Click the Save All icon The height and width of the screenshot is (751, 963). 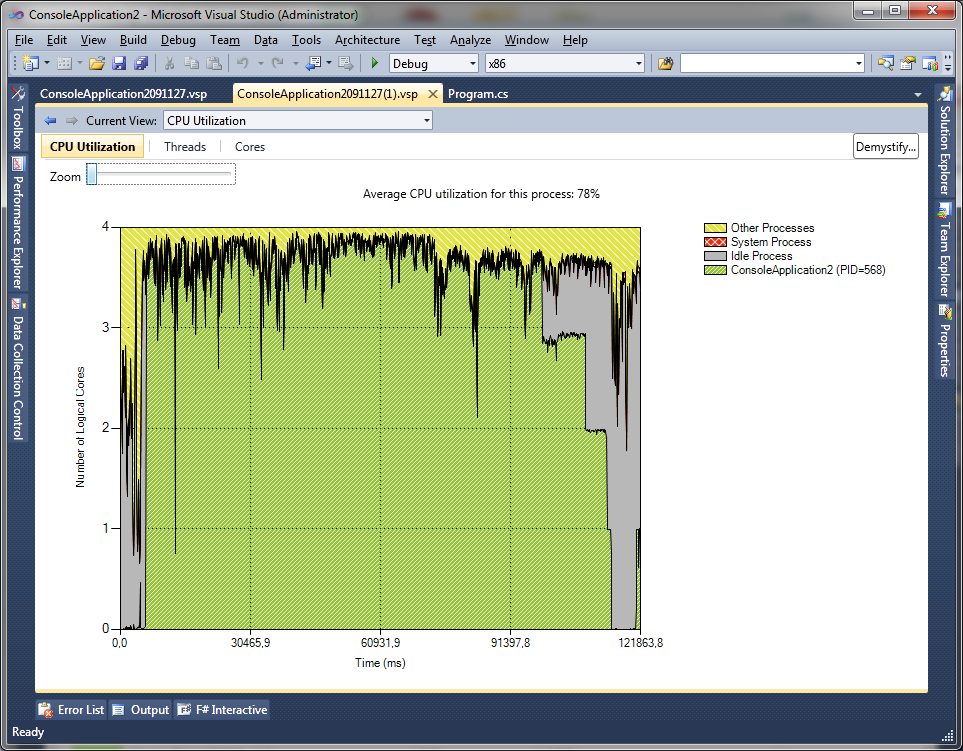click(141, 63)
